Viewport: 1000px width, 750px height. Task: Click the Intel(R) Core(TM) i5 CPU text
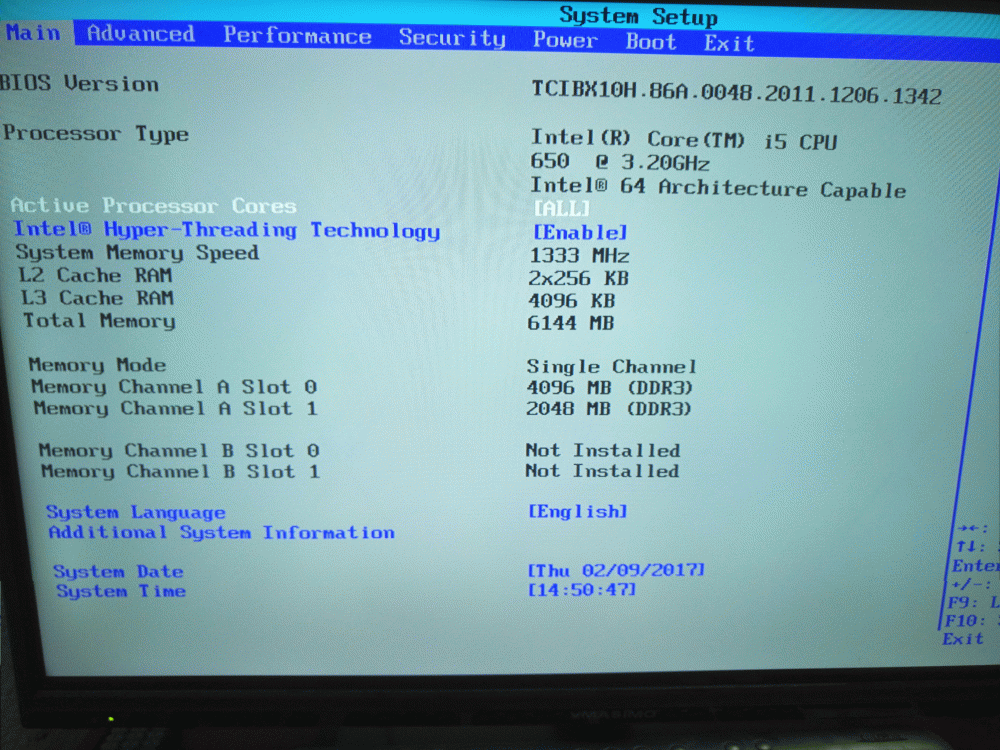tap(684, 140)
